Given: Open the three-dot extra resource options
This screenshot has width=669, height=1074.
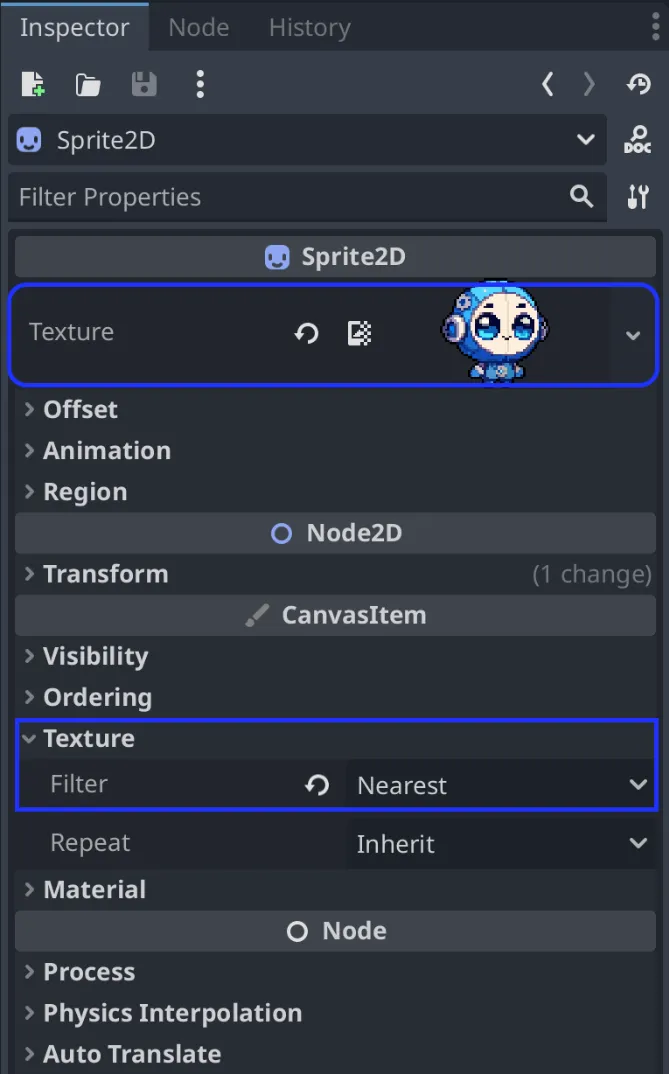Looking at the screenshot, I should (x=200, y=85).
